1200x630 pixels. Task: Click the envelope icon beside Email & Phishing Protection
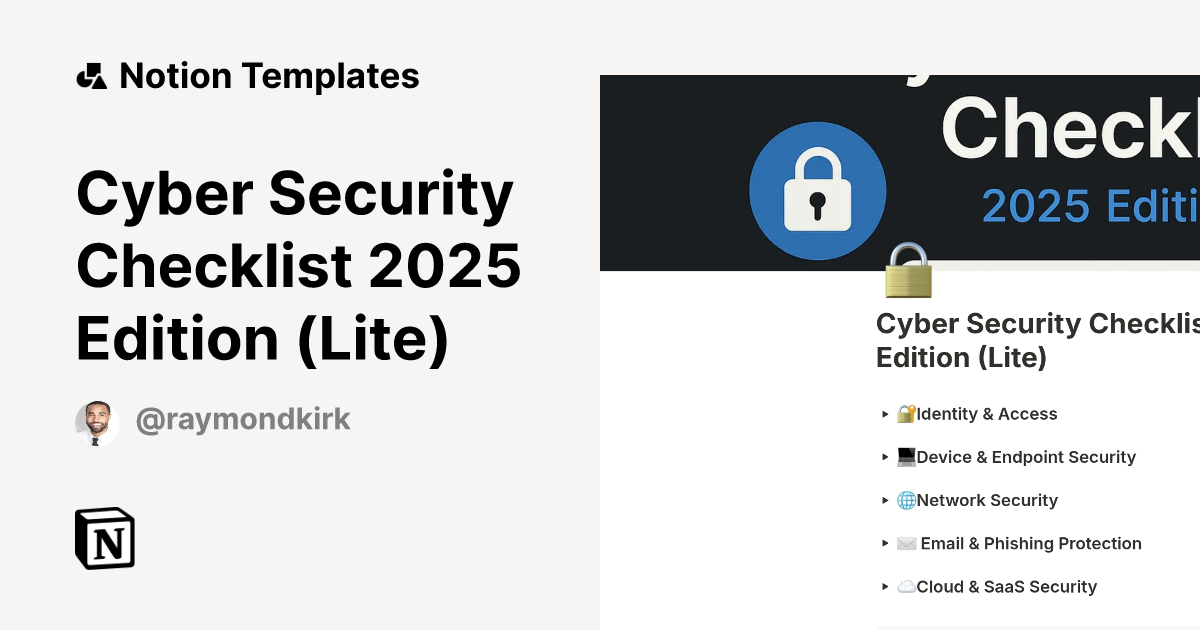coord(906,543)
